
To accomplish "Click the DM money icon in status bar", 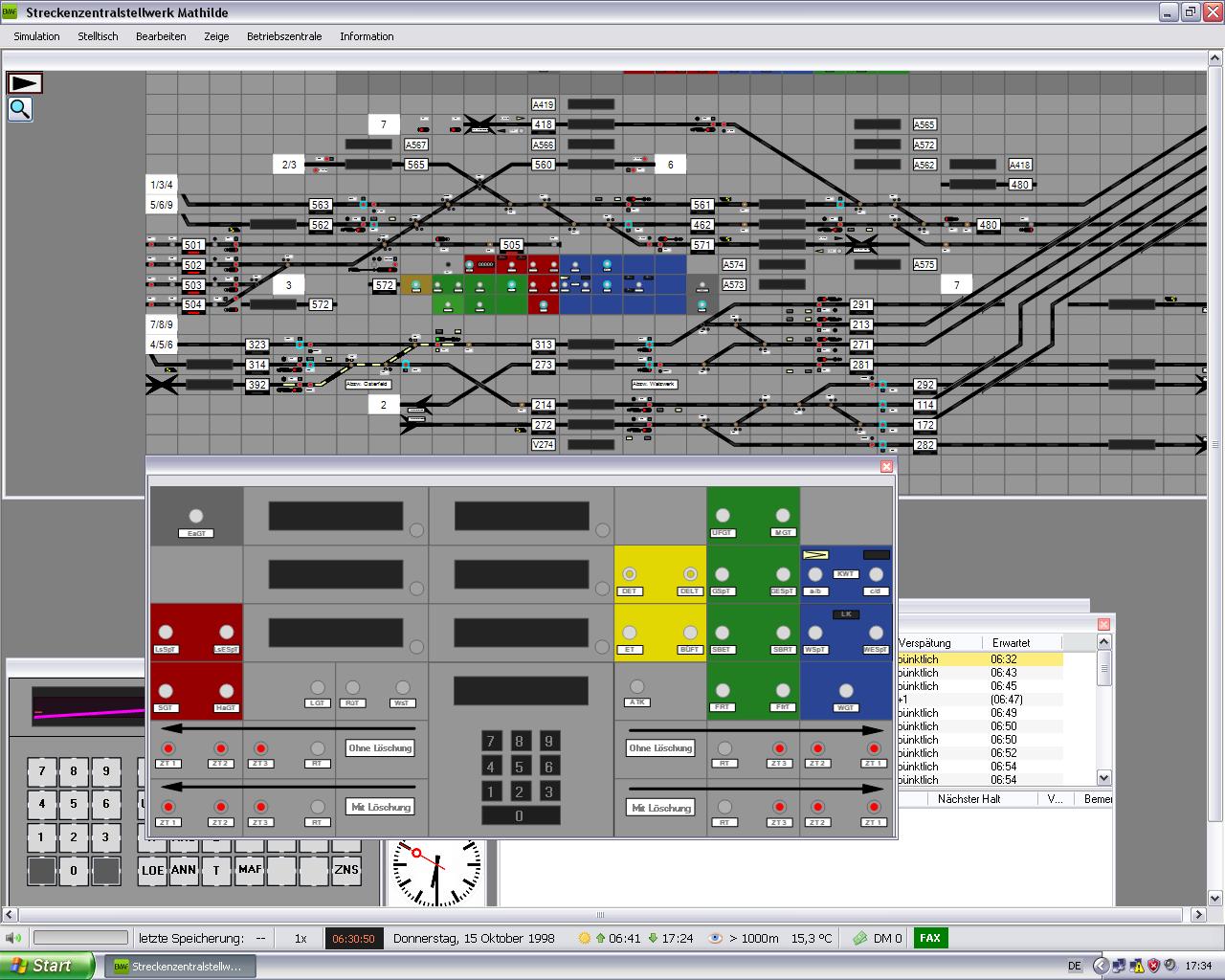I will tap(860, 938).
